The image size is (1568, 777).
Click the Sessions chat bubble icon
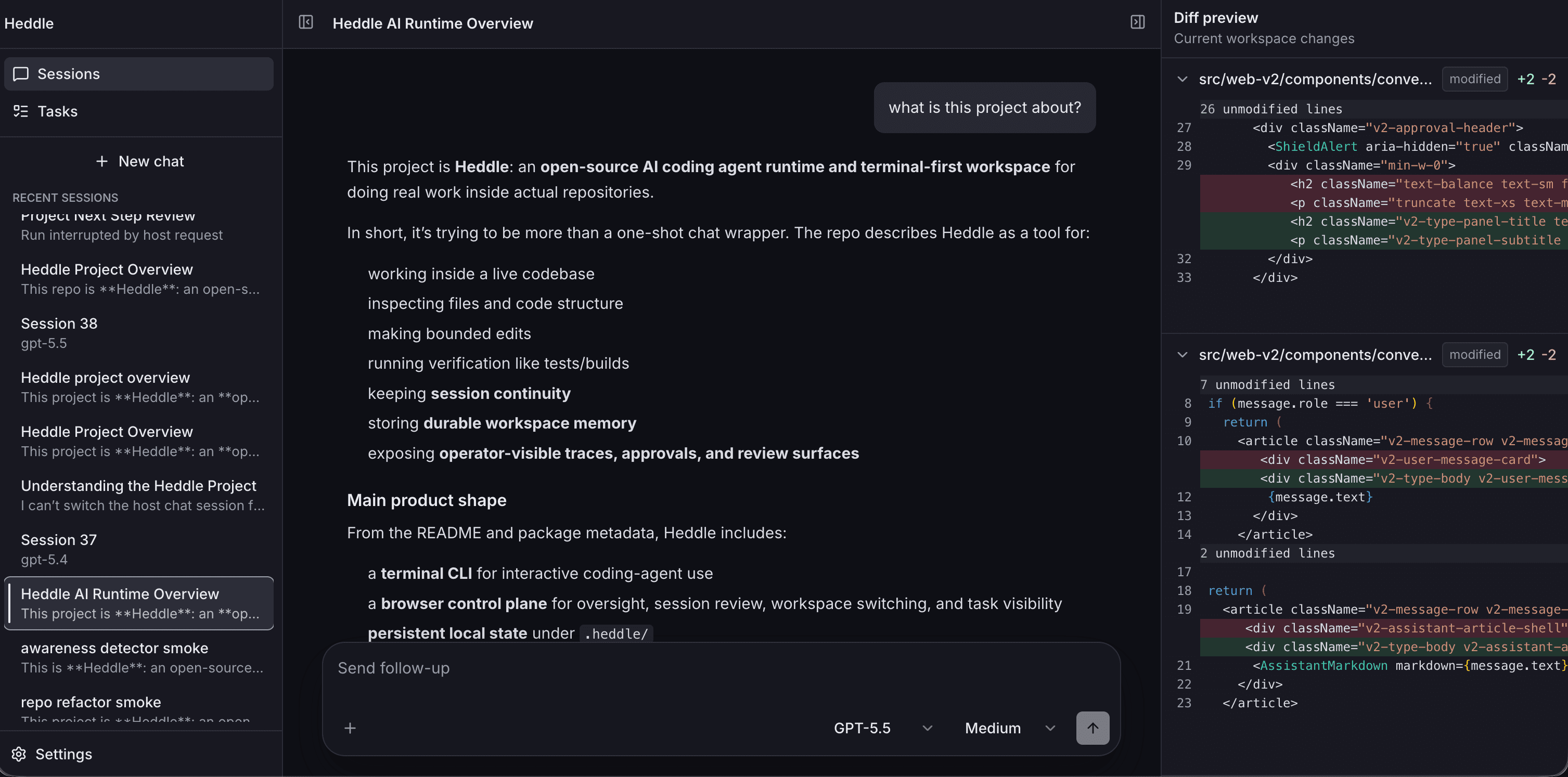(x=21, y=74)
